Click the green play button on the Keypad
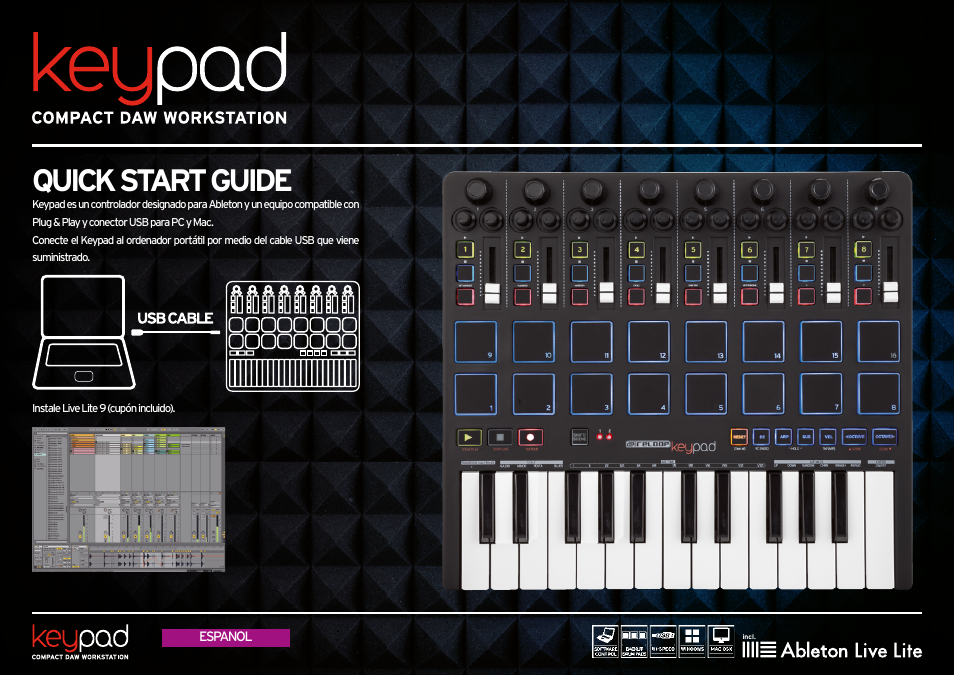The width and height of the screenshot is (954, 675). pyautogui.click(x=468, y=437)
